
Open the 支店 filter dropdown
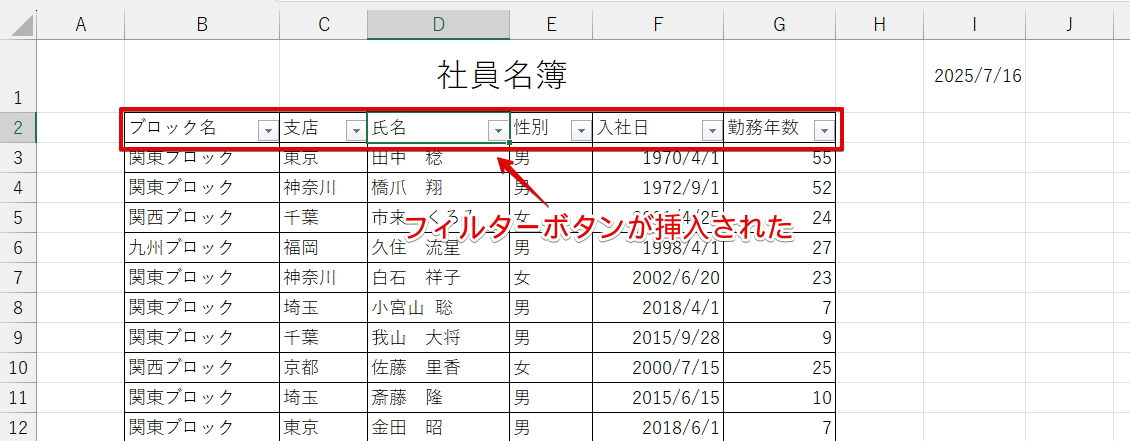(x=356, y=130)
